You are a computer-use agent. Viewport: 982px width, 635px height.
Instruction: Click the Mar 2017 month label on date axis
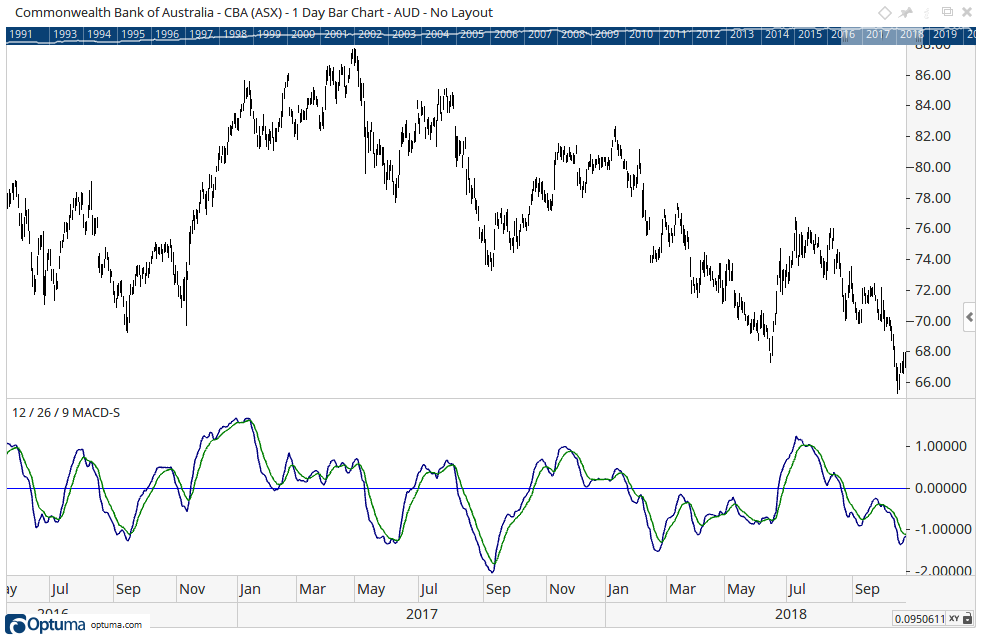[x=313, y=589]
